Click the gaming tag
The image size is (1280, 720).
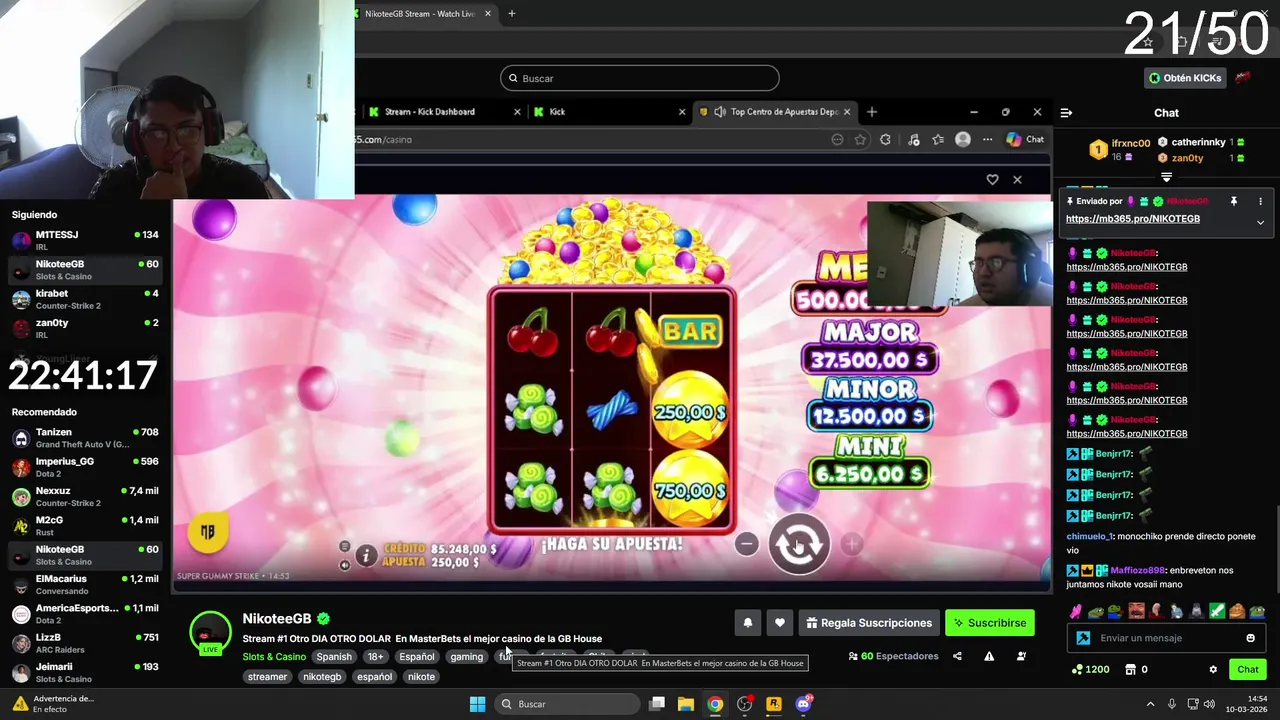tap(466, 657)
